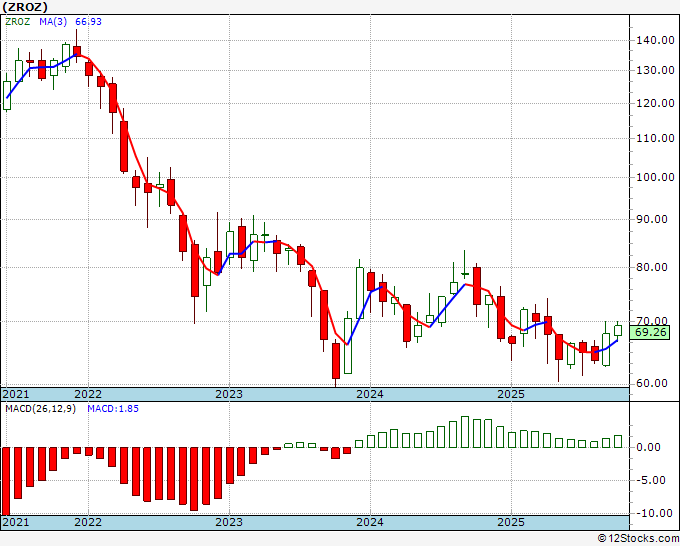Click the -10.00 MACD axis label

654,513
